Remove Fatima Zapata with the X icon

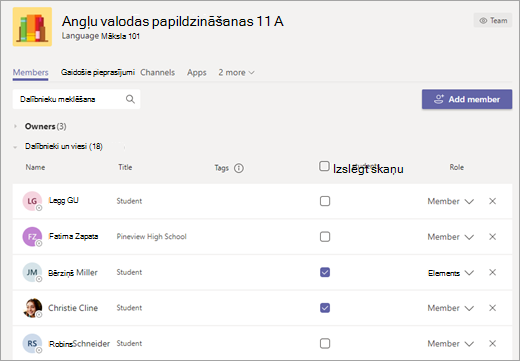coord(492,237)
